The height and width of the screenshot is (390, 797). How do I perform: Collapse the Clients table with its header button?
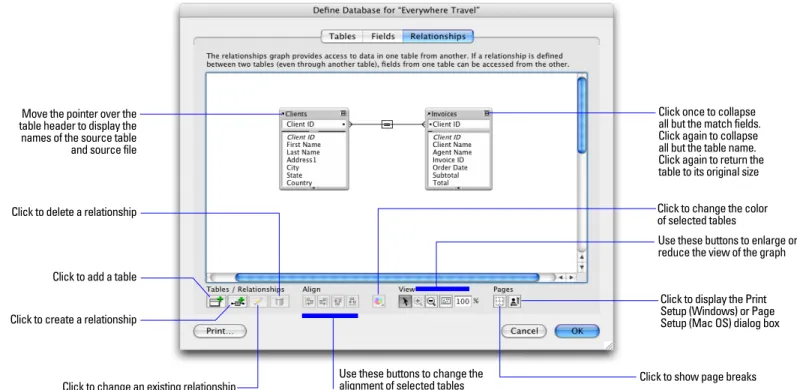(x=344, y=114)
